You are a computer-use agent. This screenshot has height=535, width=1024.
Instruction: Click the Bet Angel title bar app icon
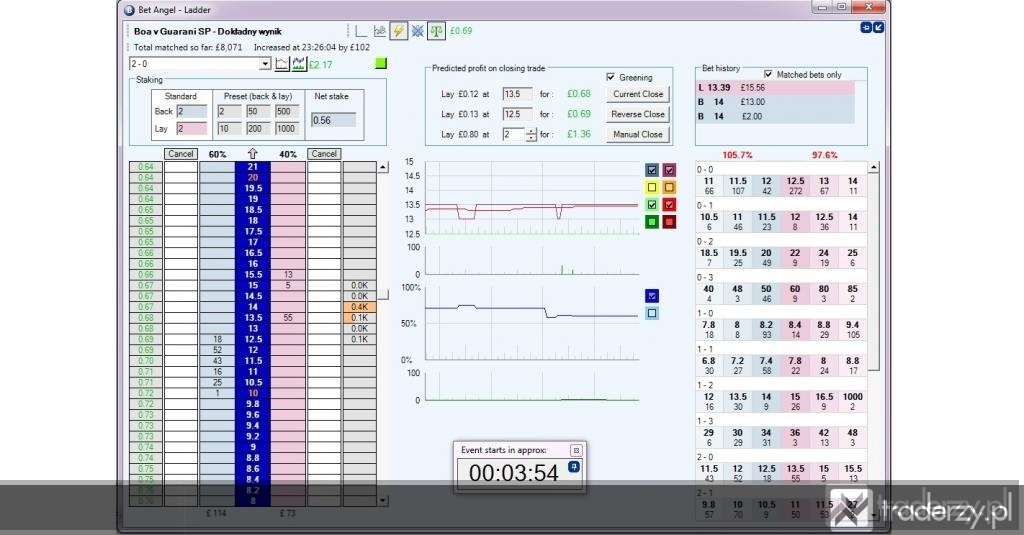click(129, 10)
